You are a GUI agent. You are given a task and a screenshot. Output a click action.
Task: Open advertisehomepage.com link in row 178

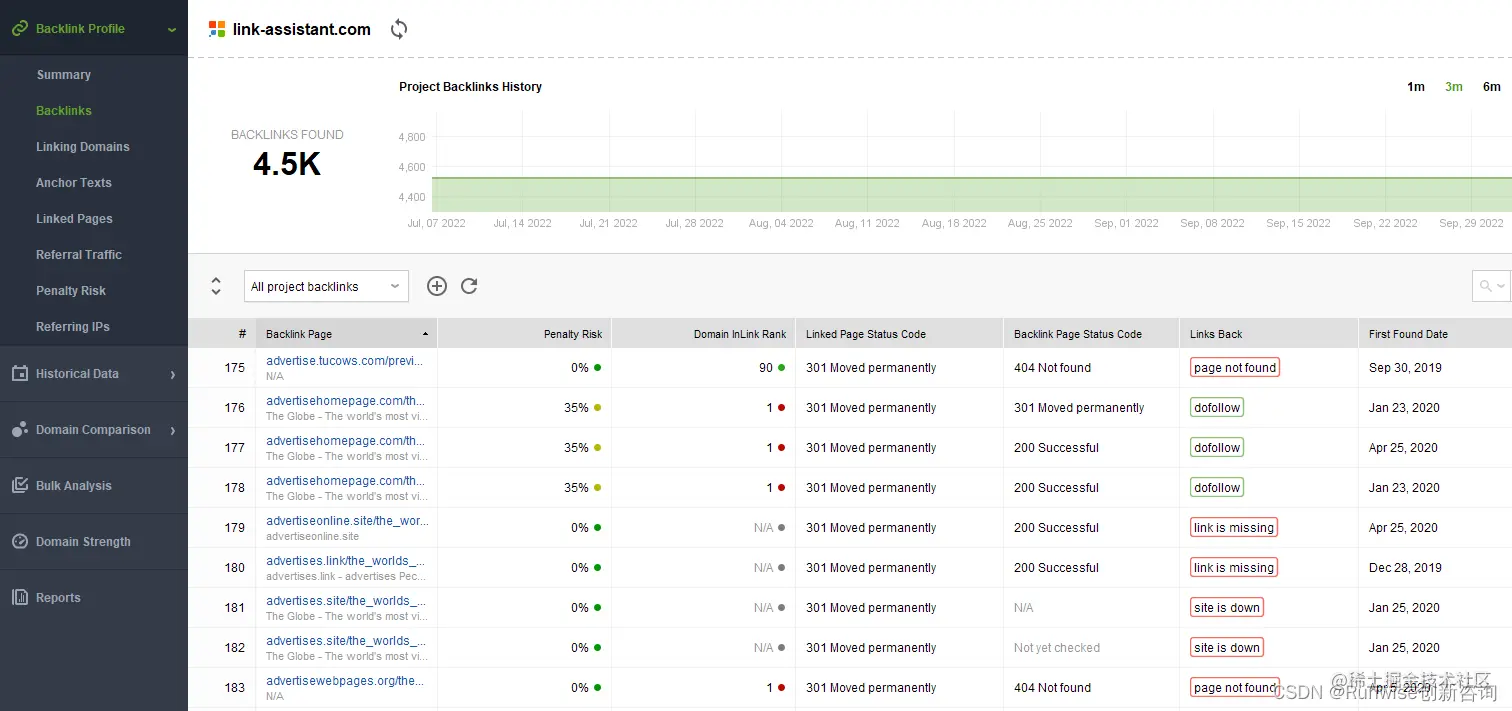(x=345, y=481)
